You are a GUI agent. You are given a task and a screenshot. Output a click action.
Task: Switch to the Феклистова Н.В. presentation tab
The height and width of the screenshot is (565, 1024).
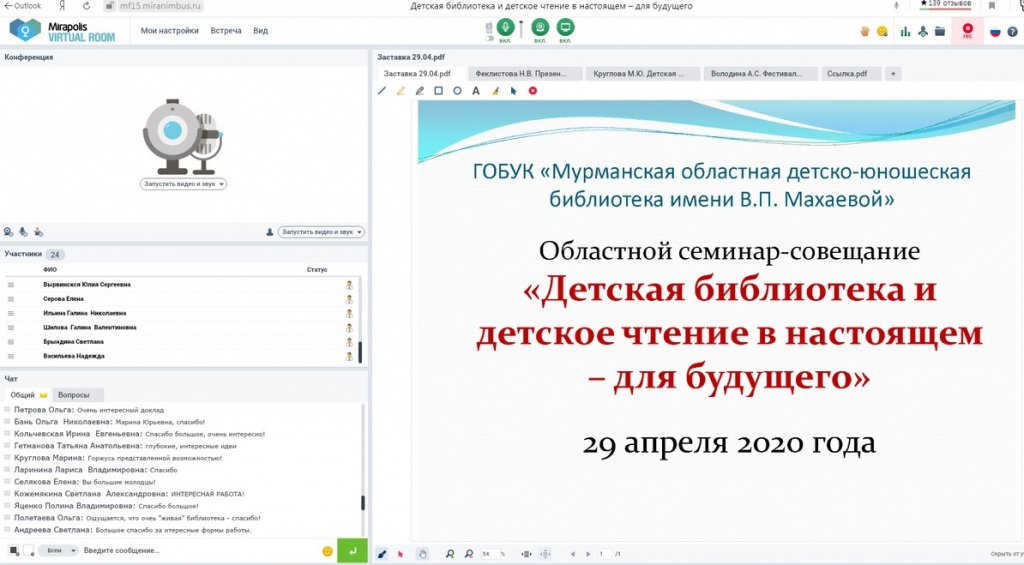click(523, 74)
